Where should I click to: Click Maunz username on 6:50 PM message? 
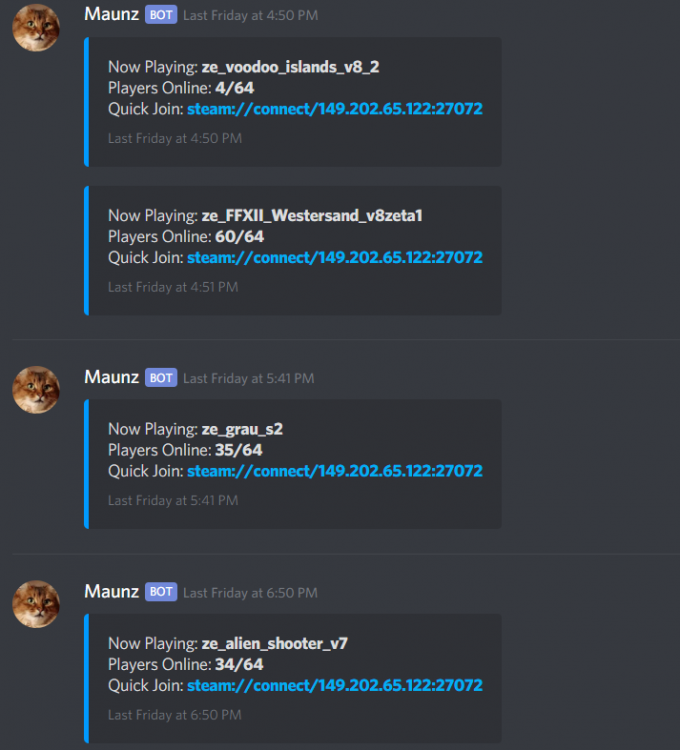click(111, 592)
